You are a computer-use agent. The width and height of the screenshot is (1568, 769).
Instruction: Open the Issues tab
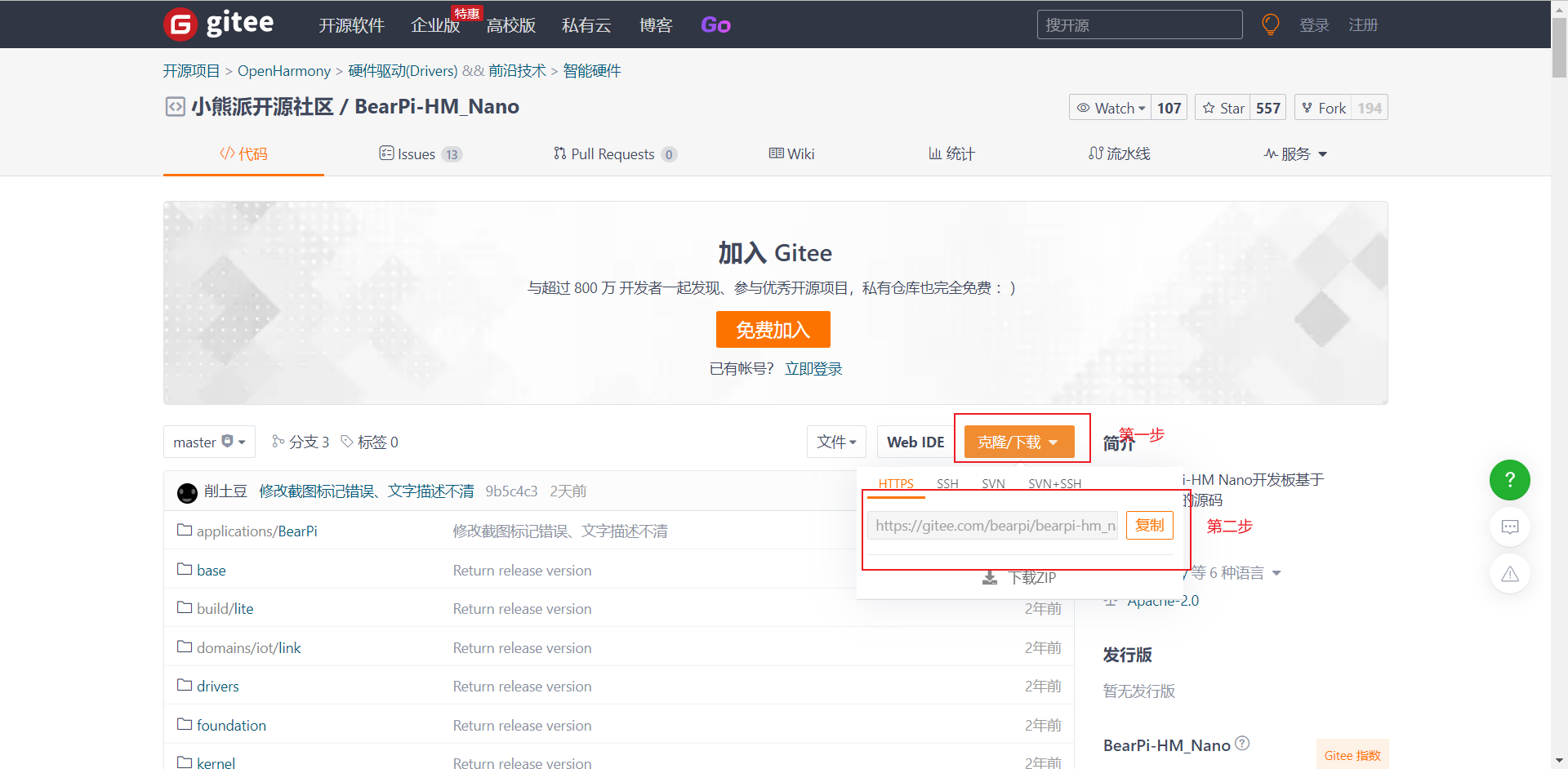point(421,154)
